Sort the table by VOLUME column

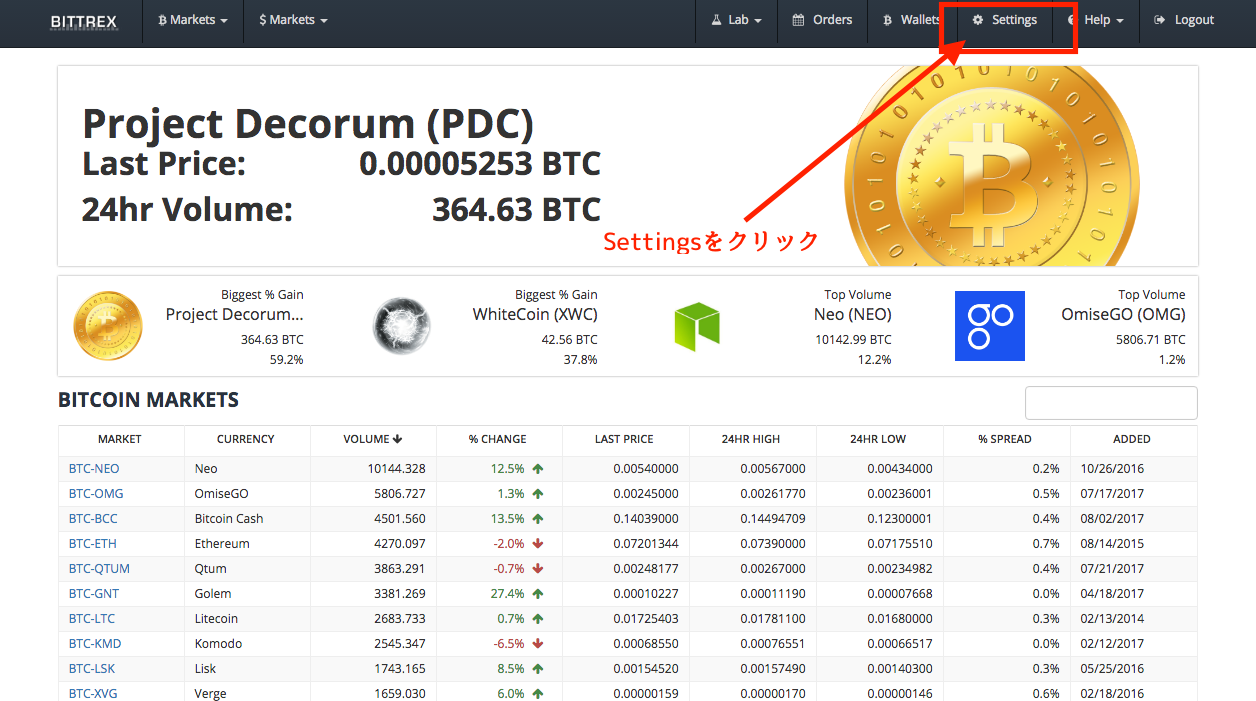pos(373,439)
